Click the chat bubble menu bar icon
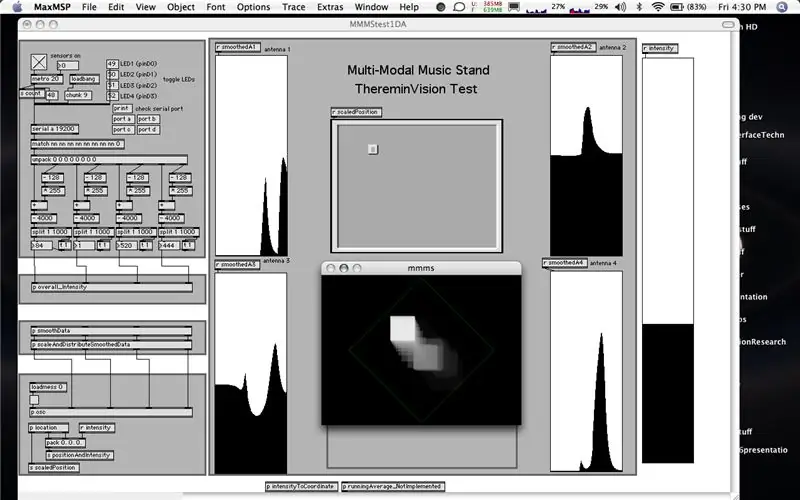Image resolution: width=800 pixels, height=500 pixels. click(x=459, y=7)
